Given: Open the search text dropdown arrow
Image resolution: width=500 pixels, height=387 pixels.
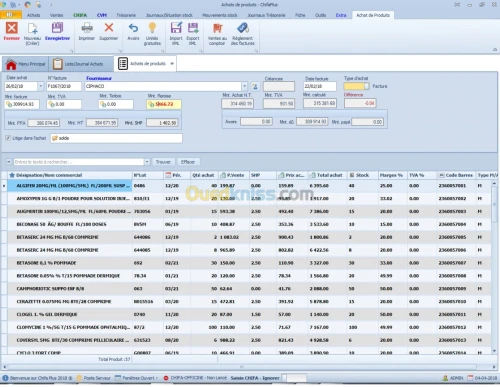Looking at the screenshot, I should coord(147,162).
